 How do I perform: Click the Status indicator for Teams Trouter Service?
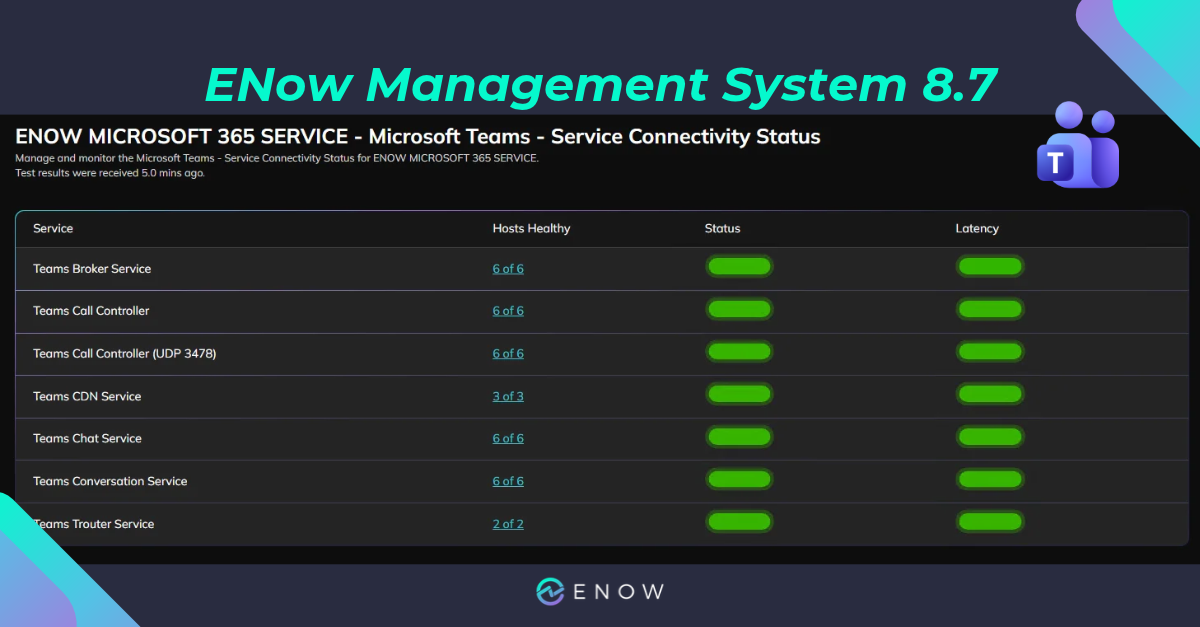click(x=740, y=522)
